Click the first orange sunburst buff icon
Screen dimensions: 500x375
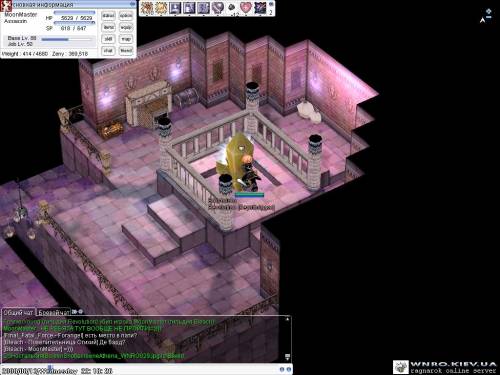coord(147,8)
